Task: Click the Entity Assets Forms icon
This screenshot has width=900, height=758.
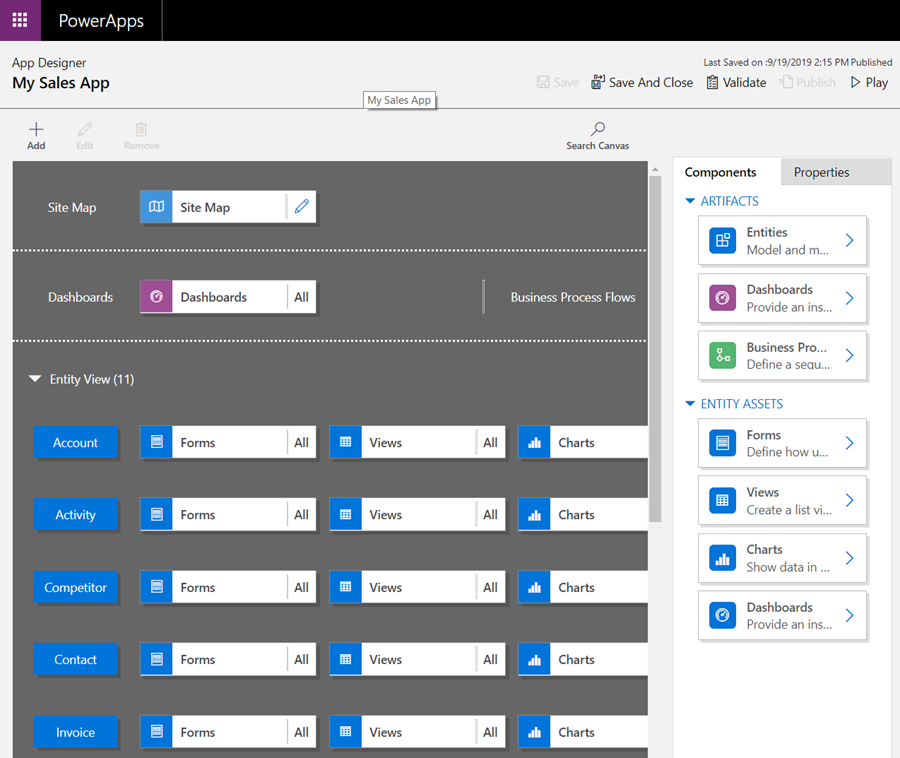Action: point(723,443)
